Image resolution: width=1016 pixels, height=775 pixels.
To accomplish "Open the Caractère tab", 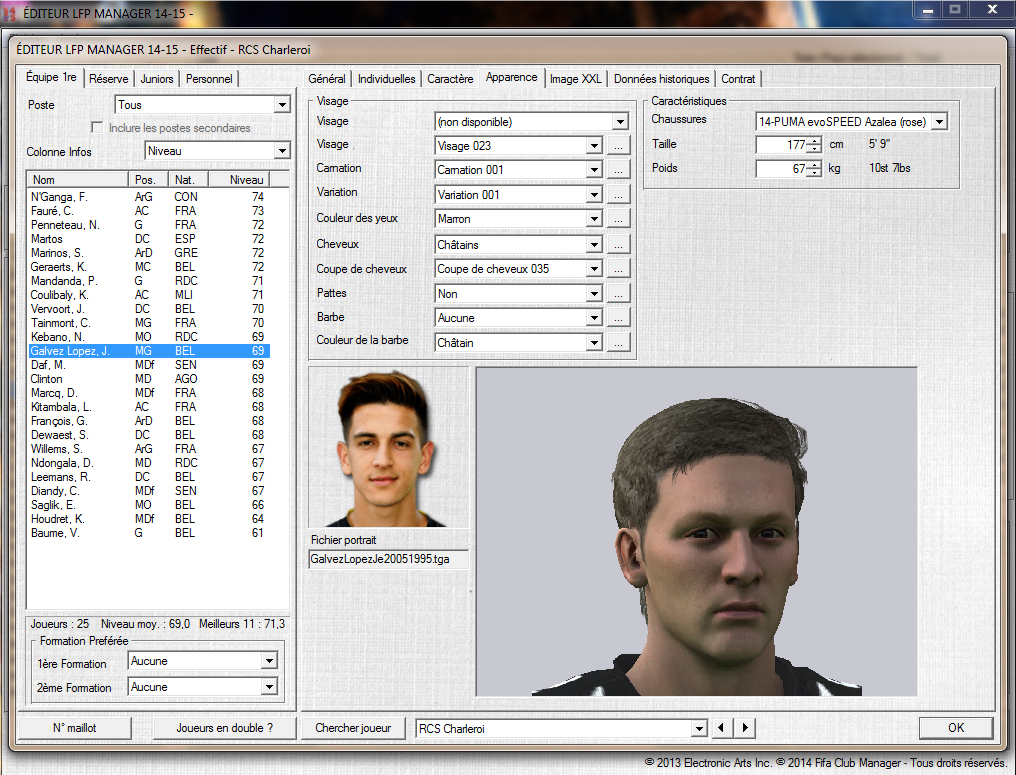I will coord(450,78).
